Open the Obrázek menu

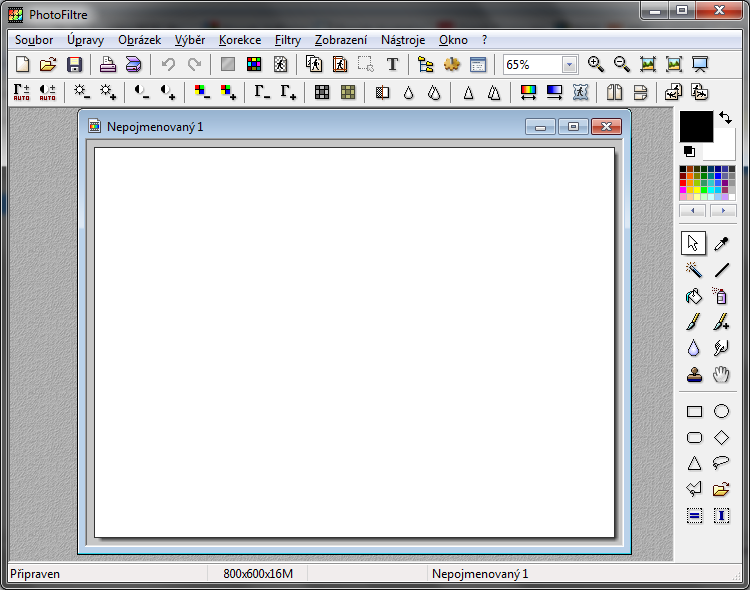pyautogui.click(x=139, y=40)
